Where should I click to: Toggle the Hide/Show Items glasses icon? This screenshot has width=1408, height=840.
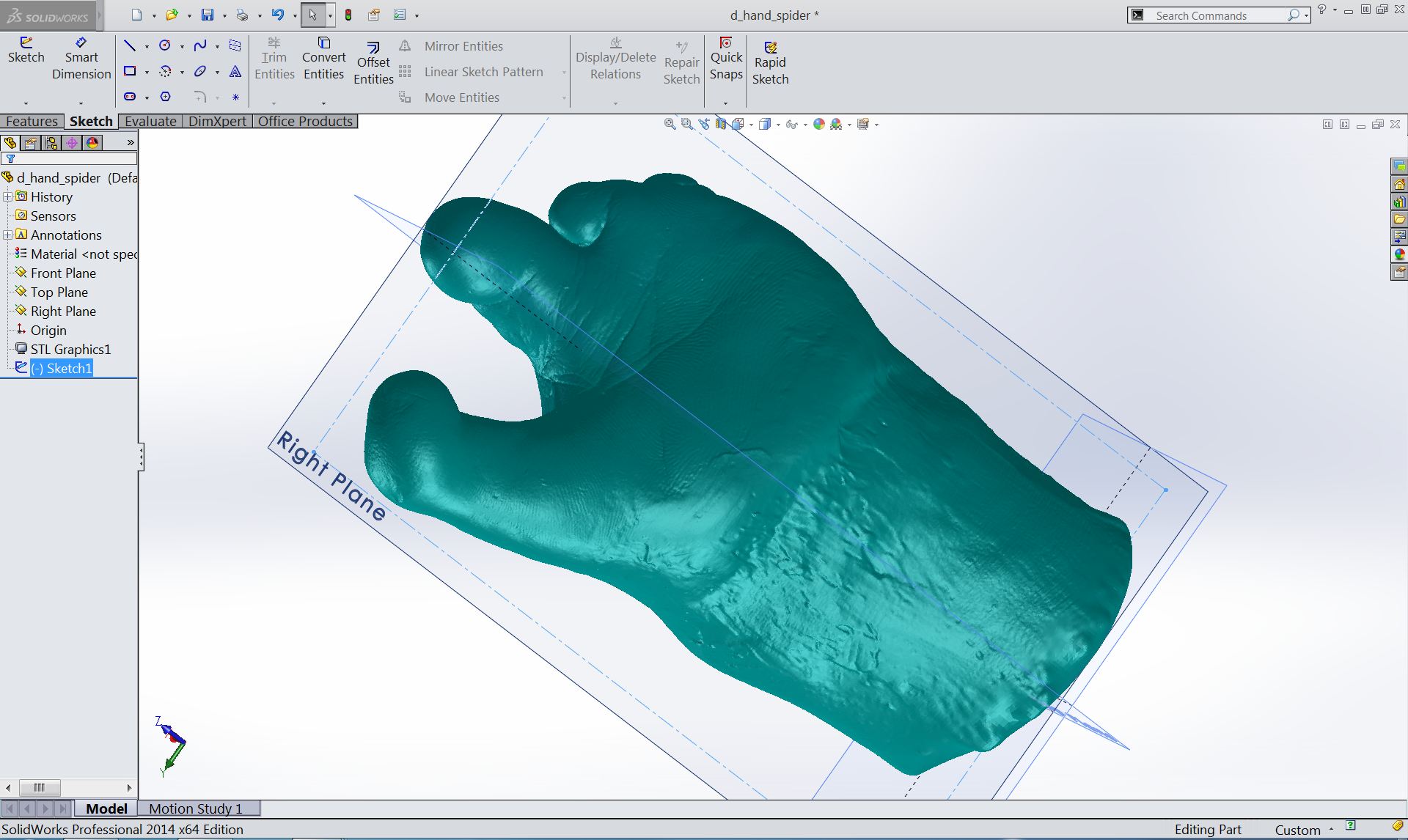pos(791,125)
